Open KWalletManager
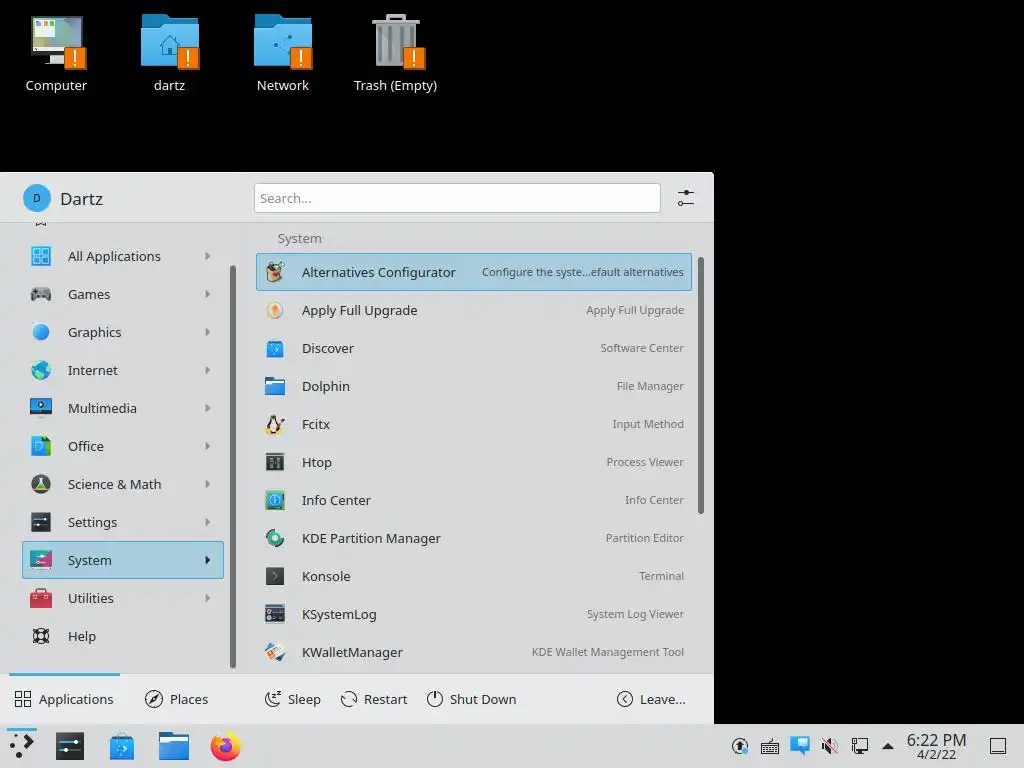 point(473,652)
